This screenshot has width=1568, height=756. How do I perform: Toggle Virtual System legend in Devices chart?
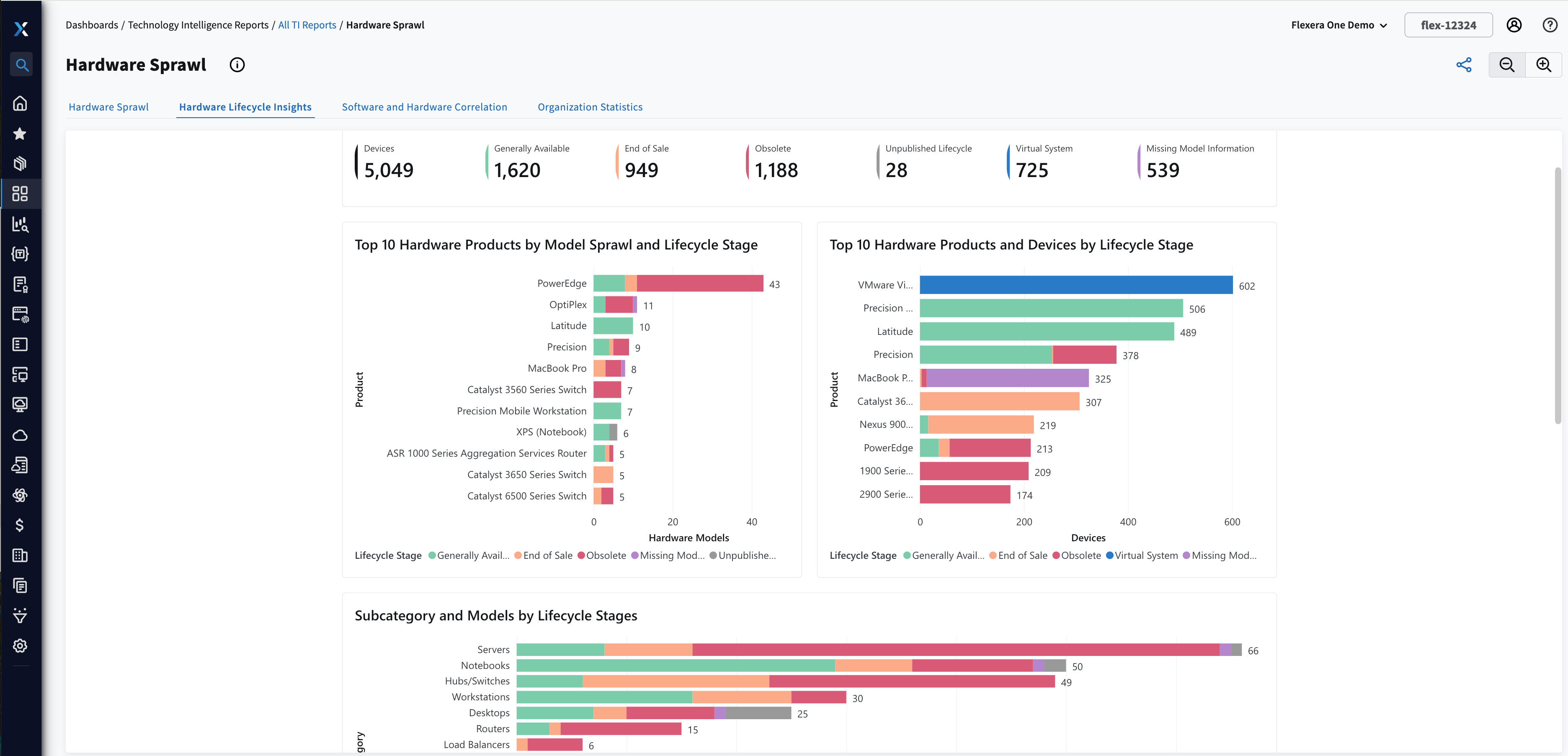(x=1142, y=555)
